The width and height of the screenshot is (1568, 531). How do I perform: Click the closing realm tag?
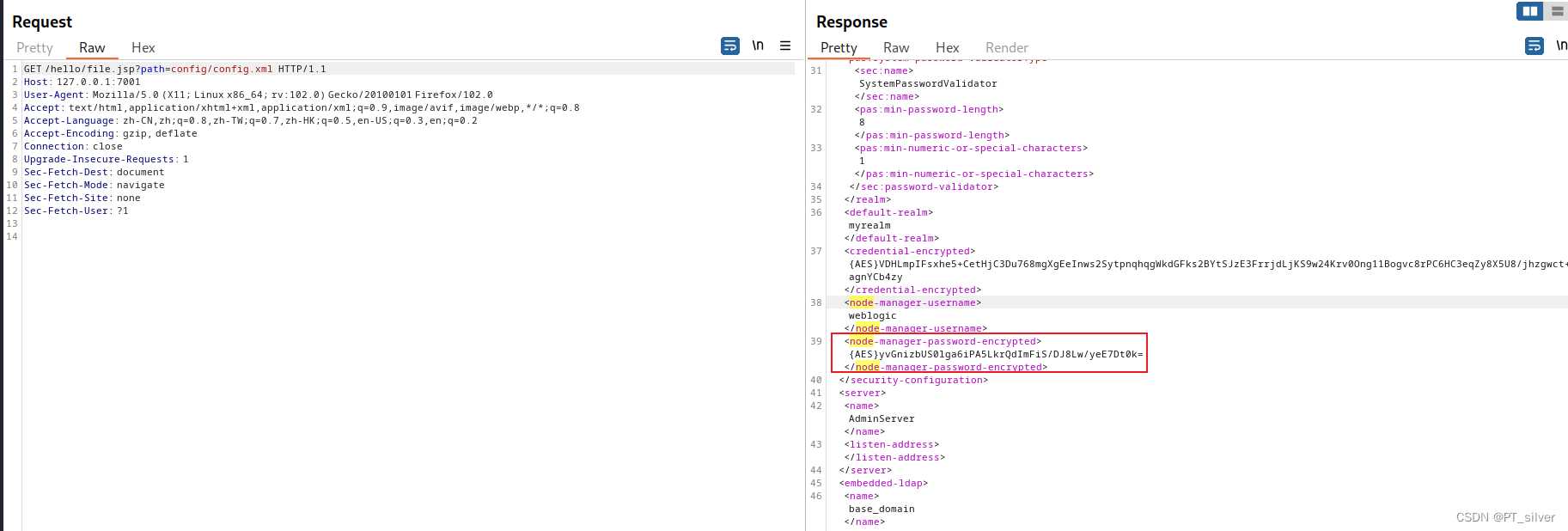coord(867,199)
